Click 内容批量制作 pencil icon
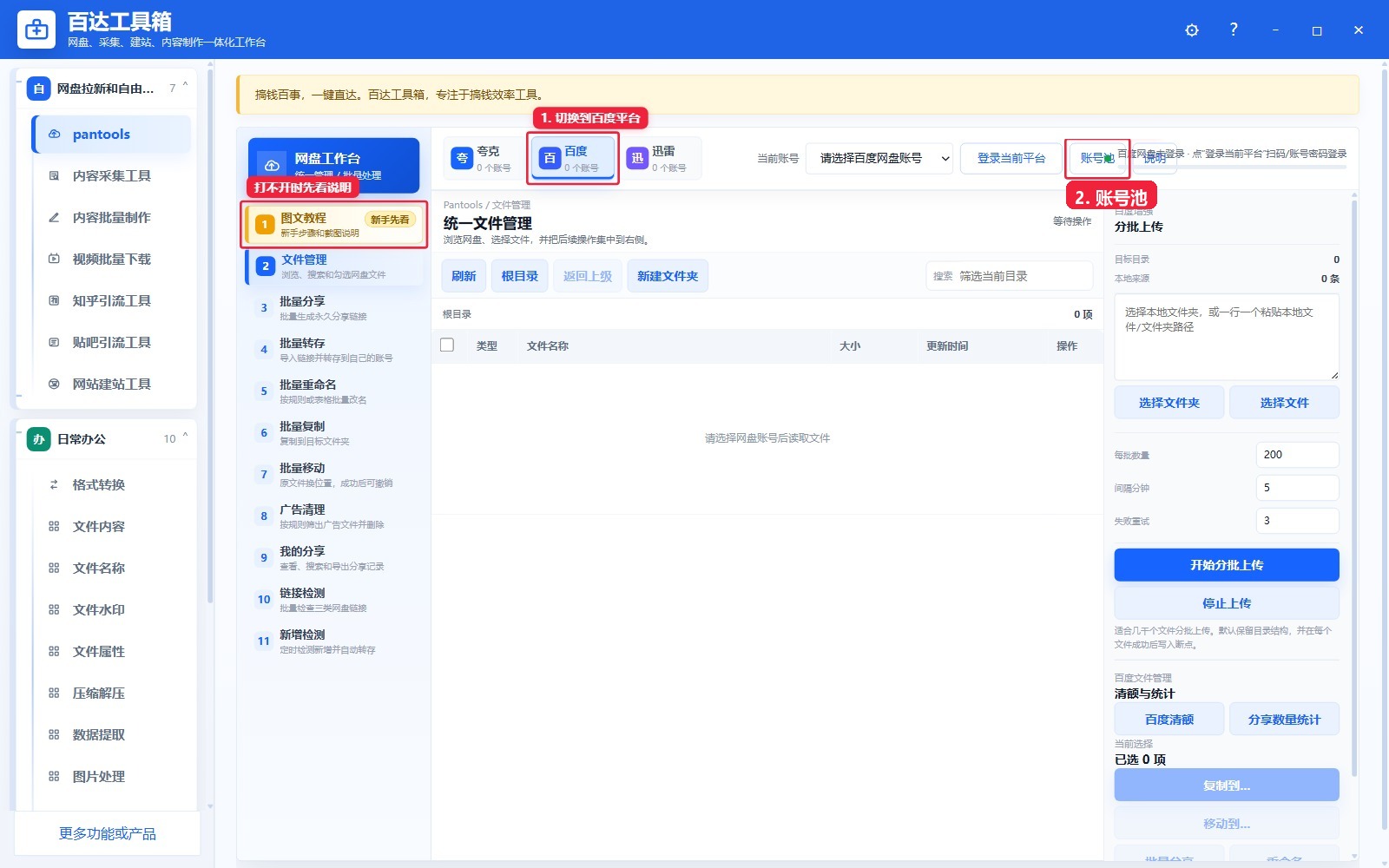Screen dimensions: 1389x868 [54, 218]
